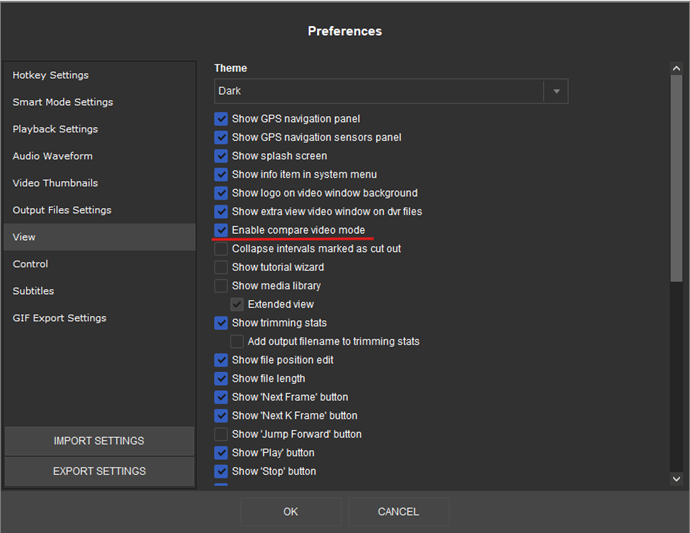Open Hotkey Settings section
The image size is (690, 533).
click(99, 75)
